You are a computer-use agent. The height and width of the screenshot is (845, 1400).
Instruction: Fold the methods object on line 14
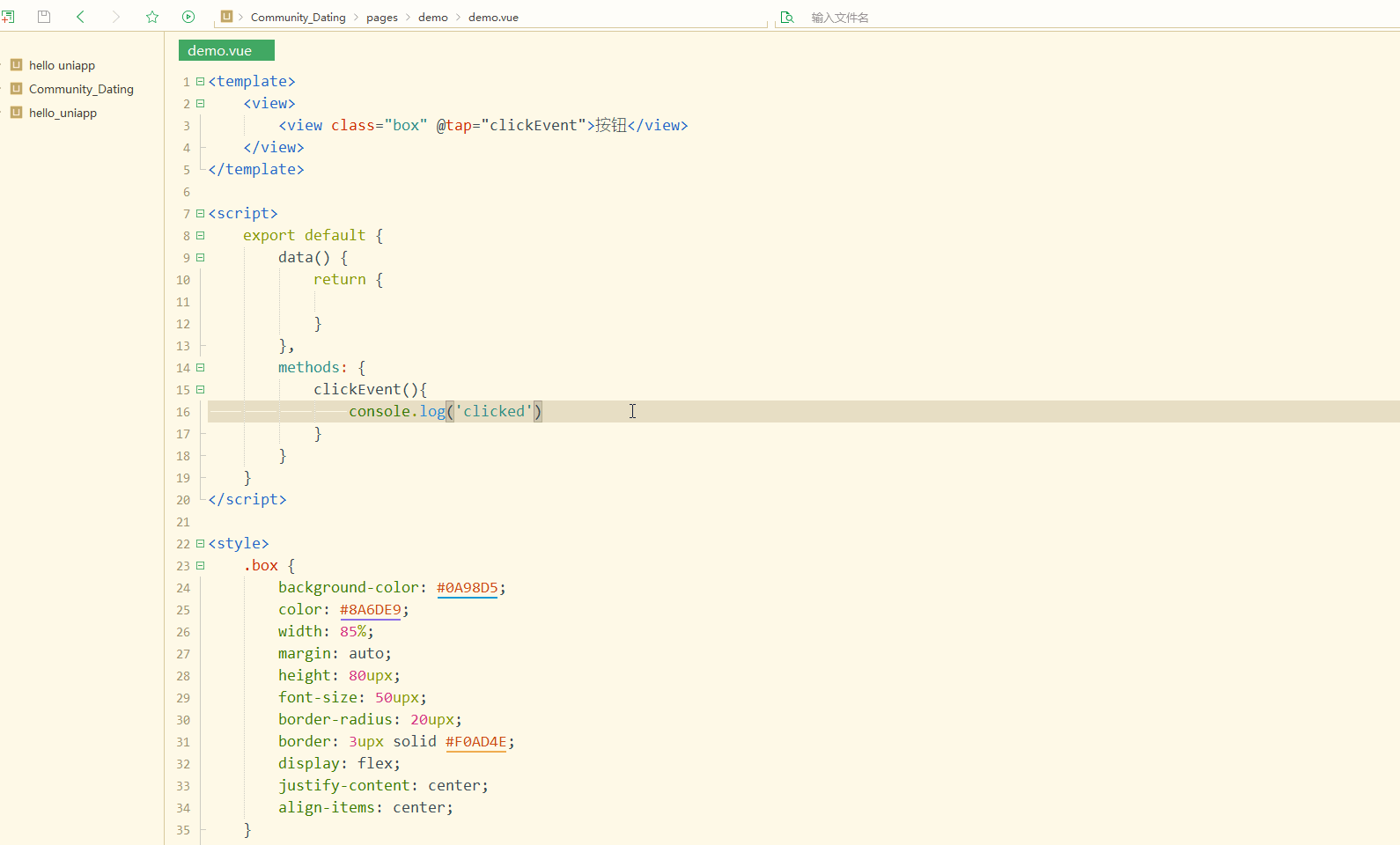pyautogui.click(x=201, y=367)
